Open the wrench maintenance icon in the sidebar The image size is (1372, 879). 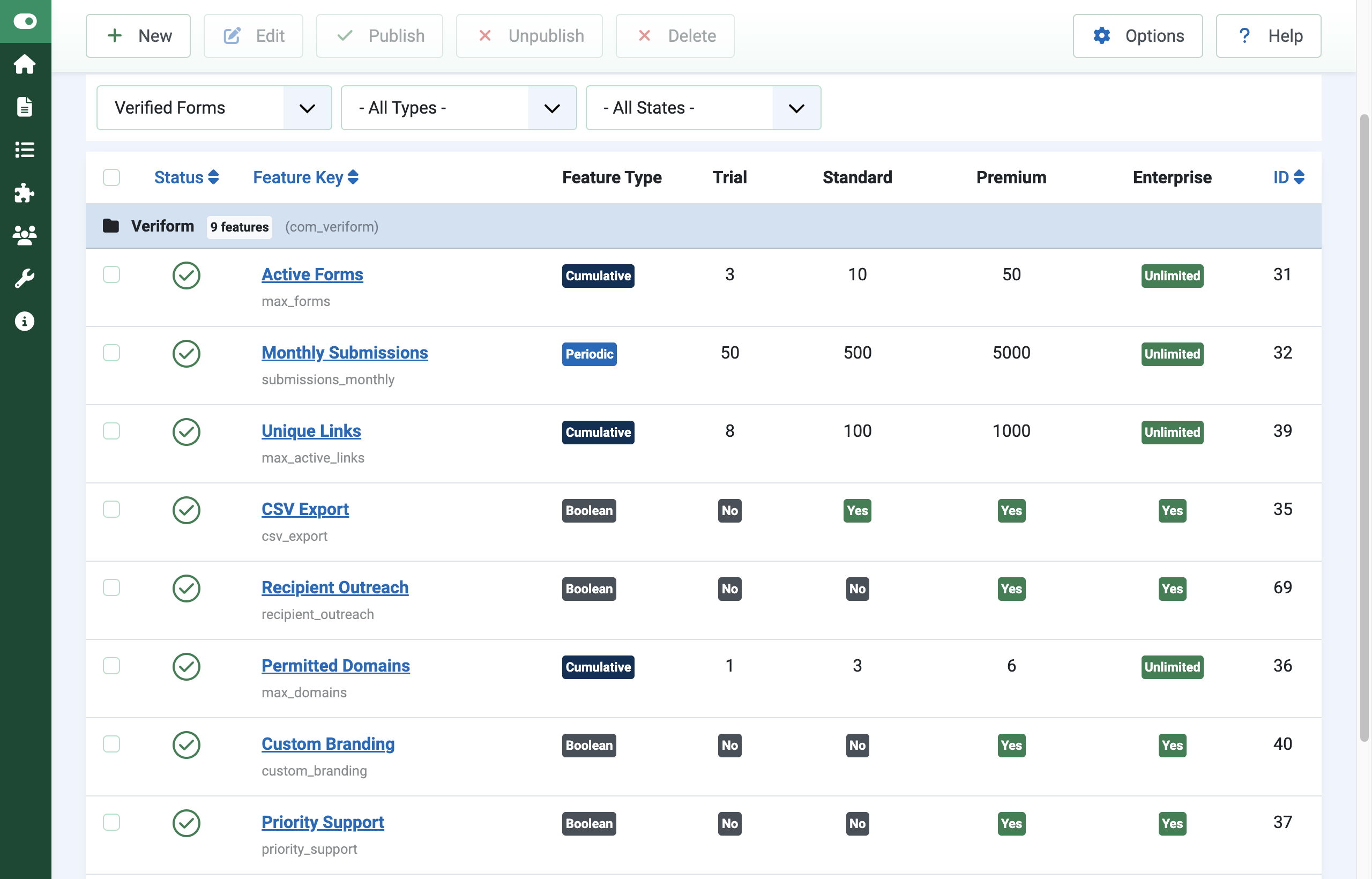point(25,279)
